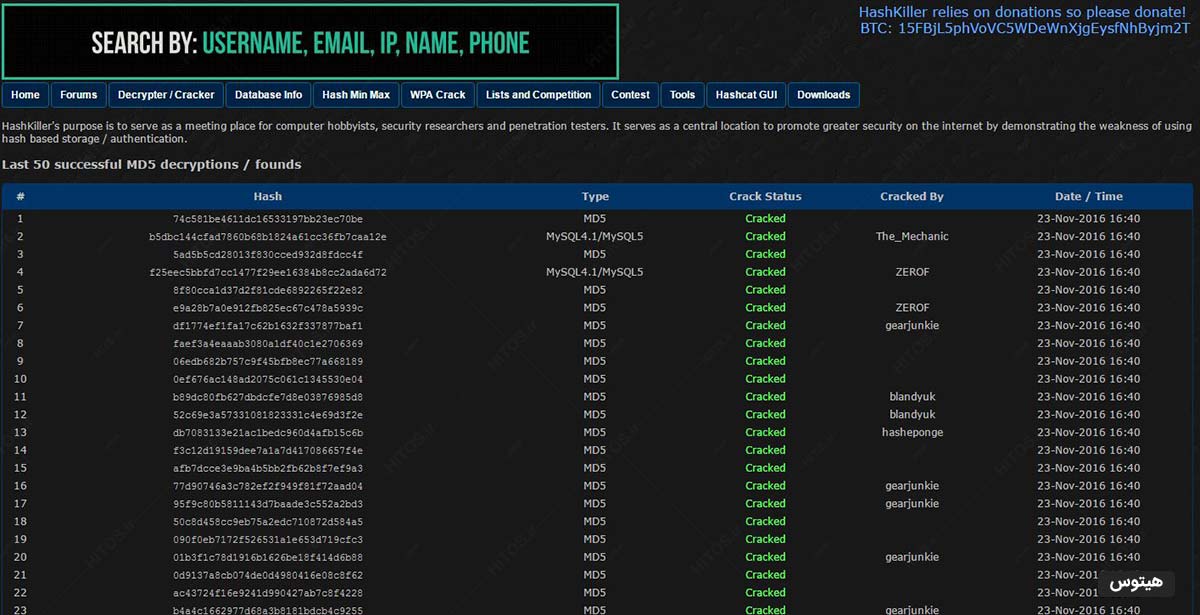The image size is (1200, 615).
Task: Go to the Downloads page
Action: 824,95
